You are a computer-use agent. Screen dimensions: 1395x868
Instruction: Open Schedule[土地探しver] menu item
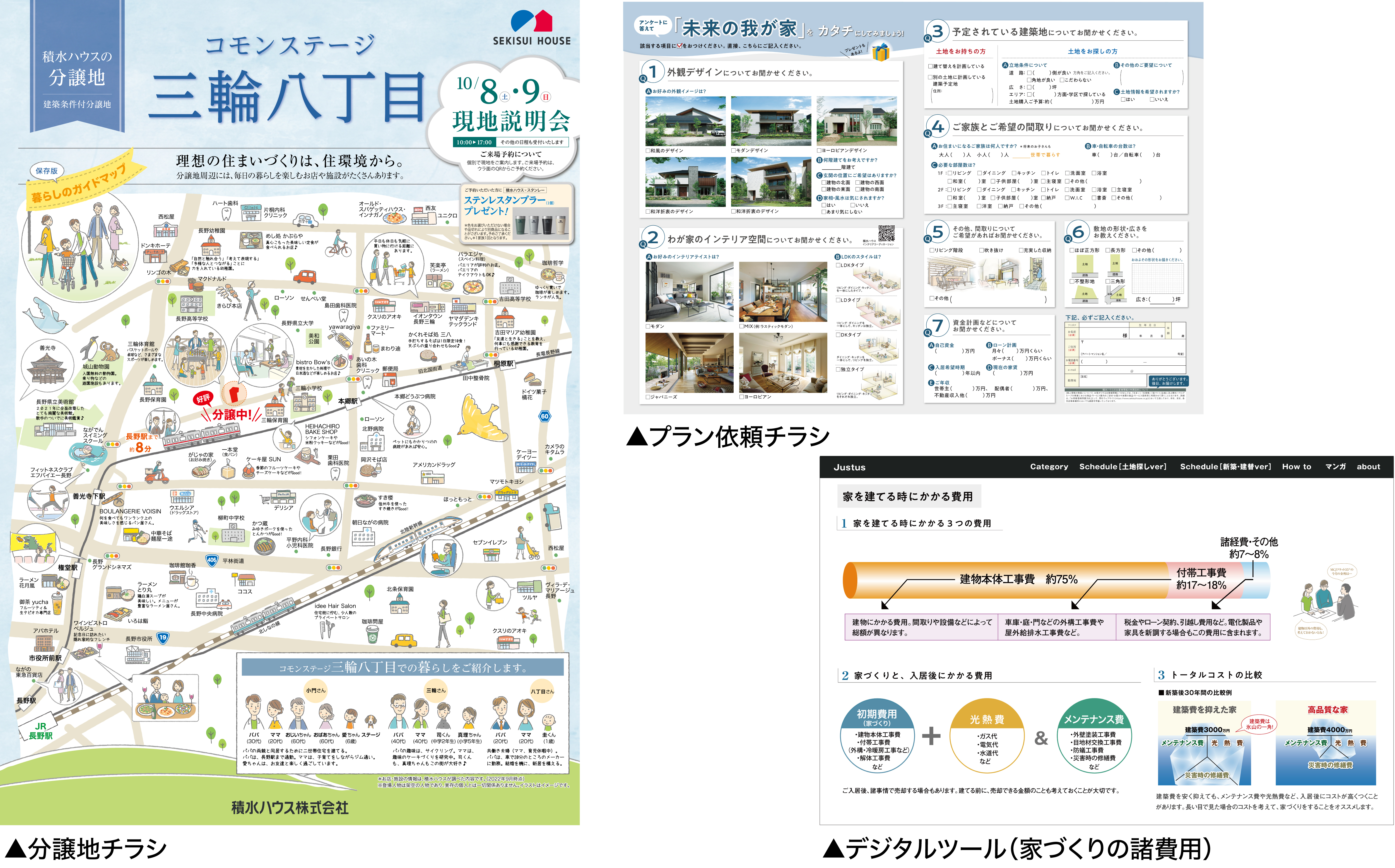point(1122,467)
